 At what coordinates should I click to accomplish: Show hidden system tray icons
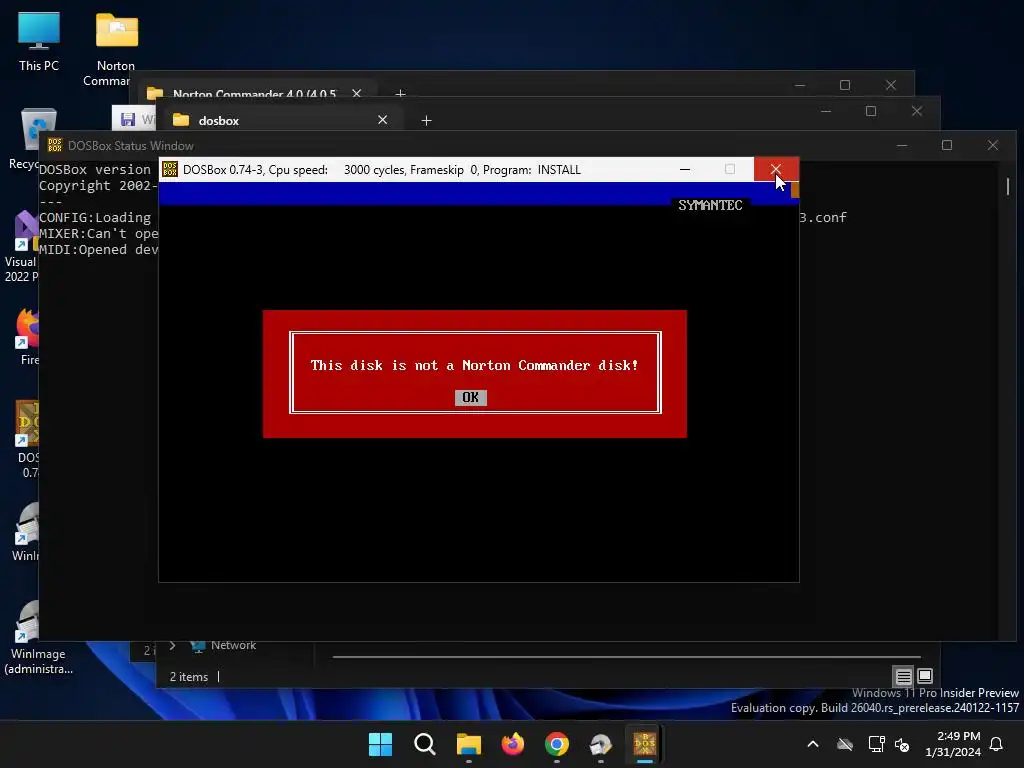click(813, 744)
